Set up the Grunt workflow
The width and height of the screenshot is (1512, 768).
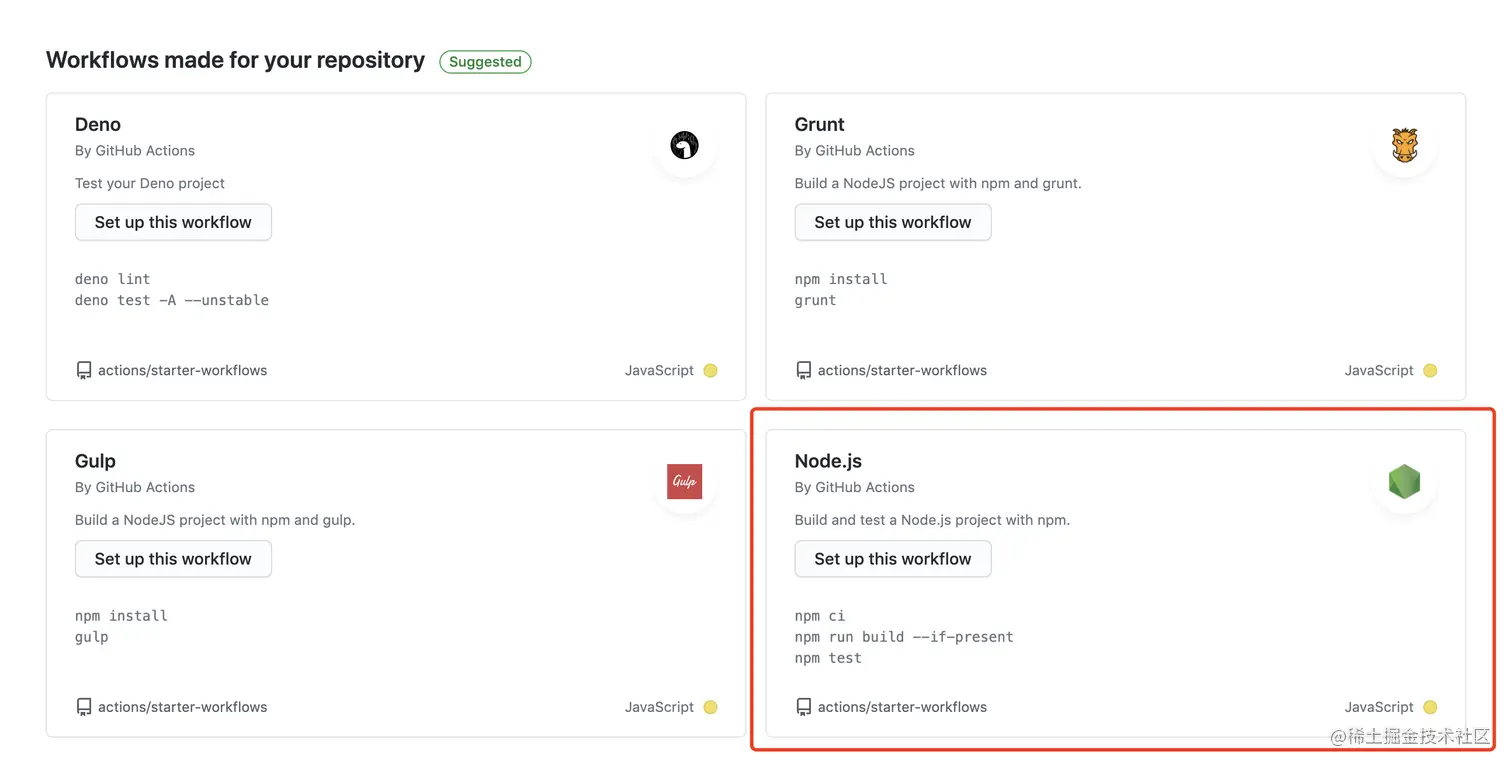coord(892,222)
